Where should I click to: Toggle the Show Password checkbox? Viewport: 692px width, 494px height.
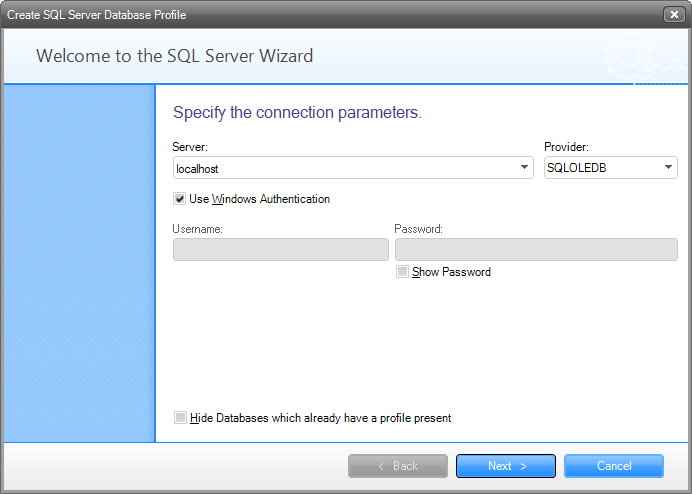[x=402, y=272]
